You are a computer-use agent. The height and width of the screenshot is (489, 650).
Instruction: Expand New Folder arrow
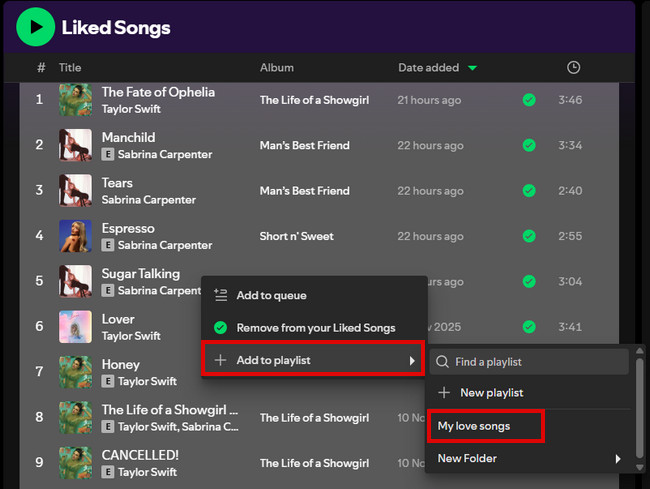pyautogui.click(x=618, y=459)
